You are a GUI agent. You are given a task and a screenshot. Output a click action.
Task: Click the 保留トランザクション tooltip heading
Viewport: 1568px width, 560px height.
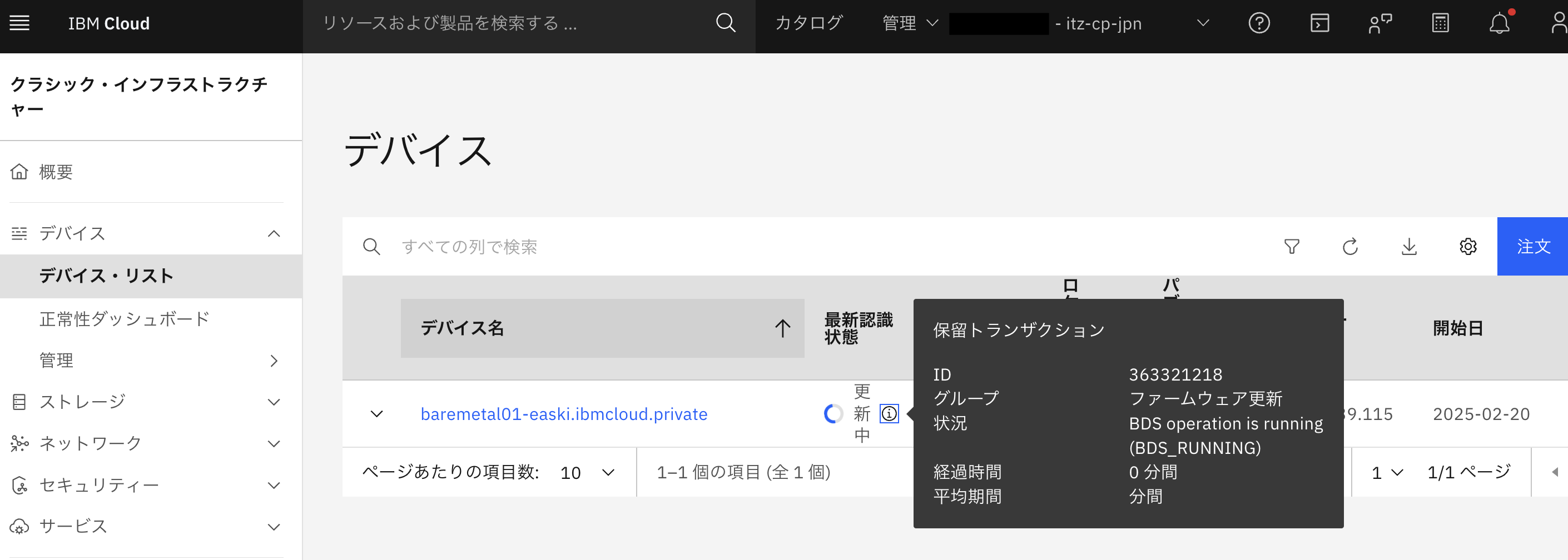point(1018,330)
